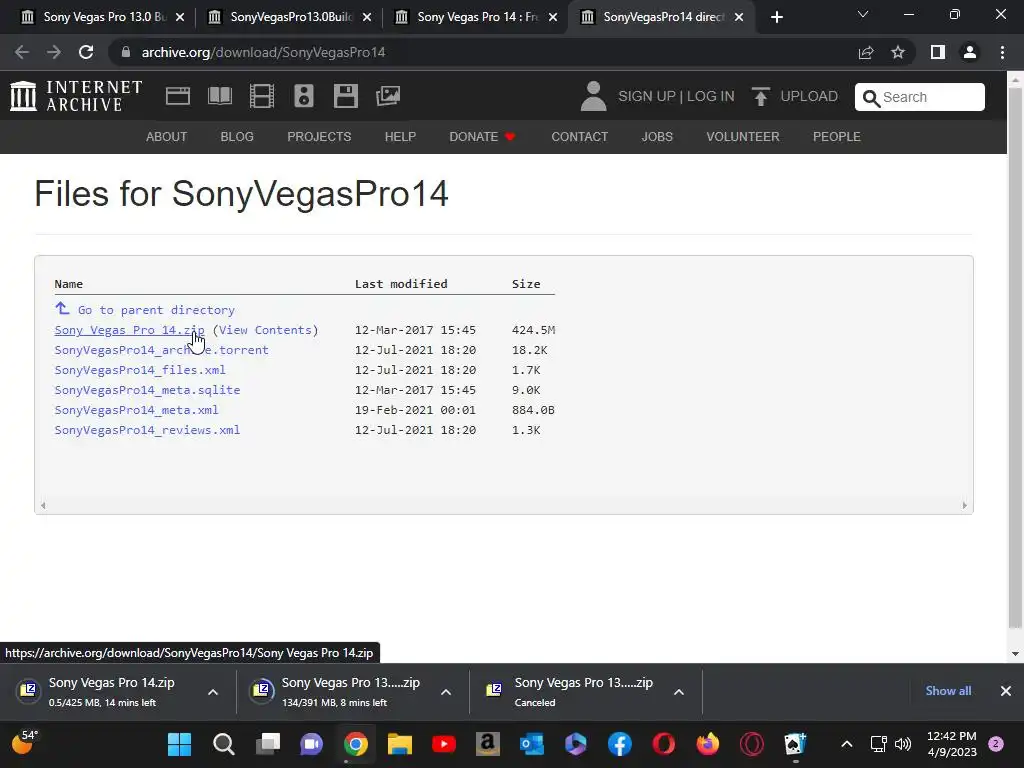Open the CONTACT menu item
This screenshot has width=1024, height=768.
point(579,136)
